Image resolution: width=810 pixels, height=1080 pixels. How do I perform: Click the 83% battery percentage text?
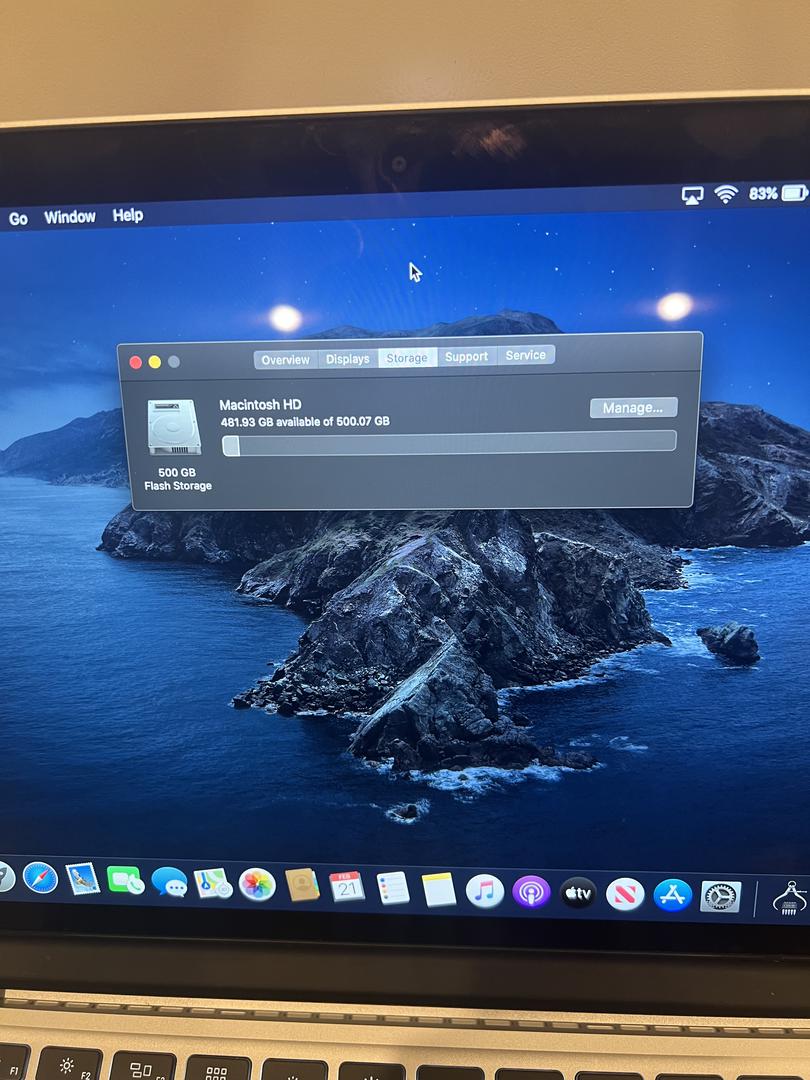(762, 194)
